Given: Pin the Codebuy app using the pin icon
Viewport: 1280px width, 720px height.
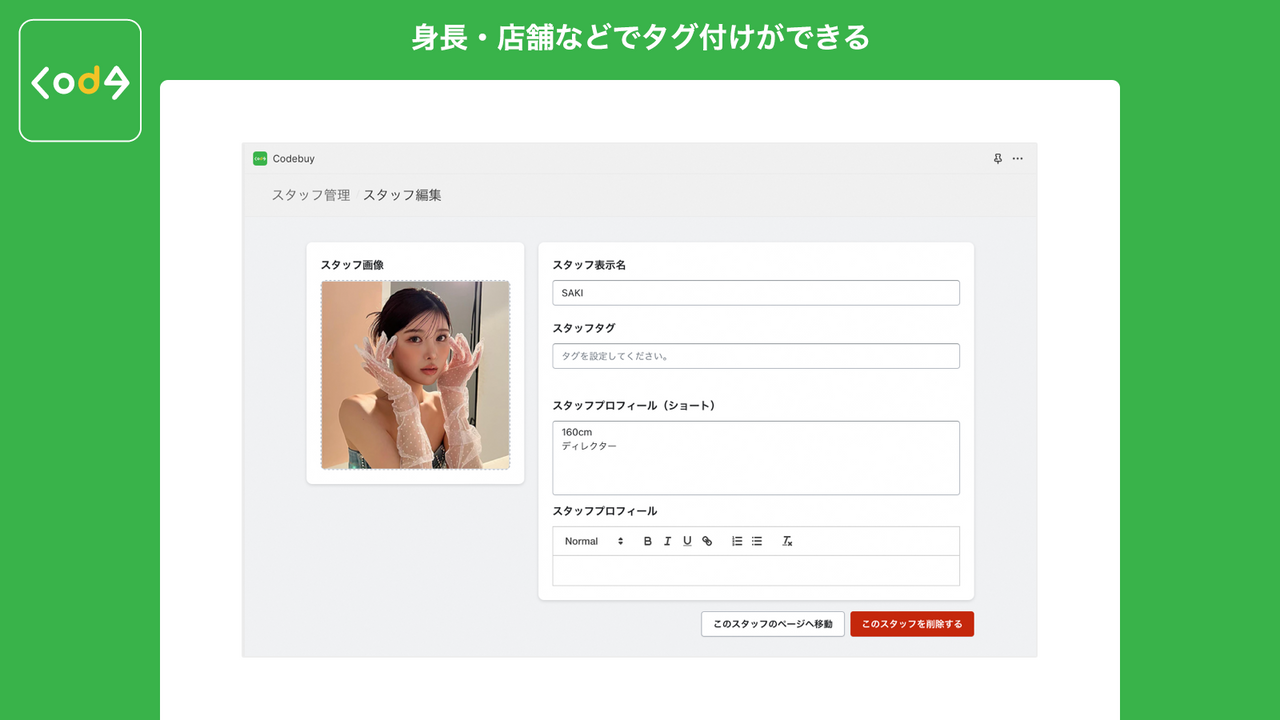Looking at the screenshot, I should click(x=996, y=158).
